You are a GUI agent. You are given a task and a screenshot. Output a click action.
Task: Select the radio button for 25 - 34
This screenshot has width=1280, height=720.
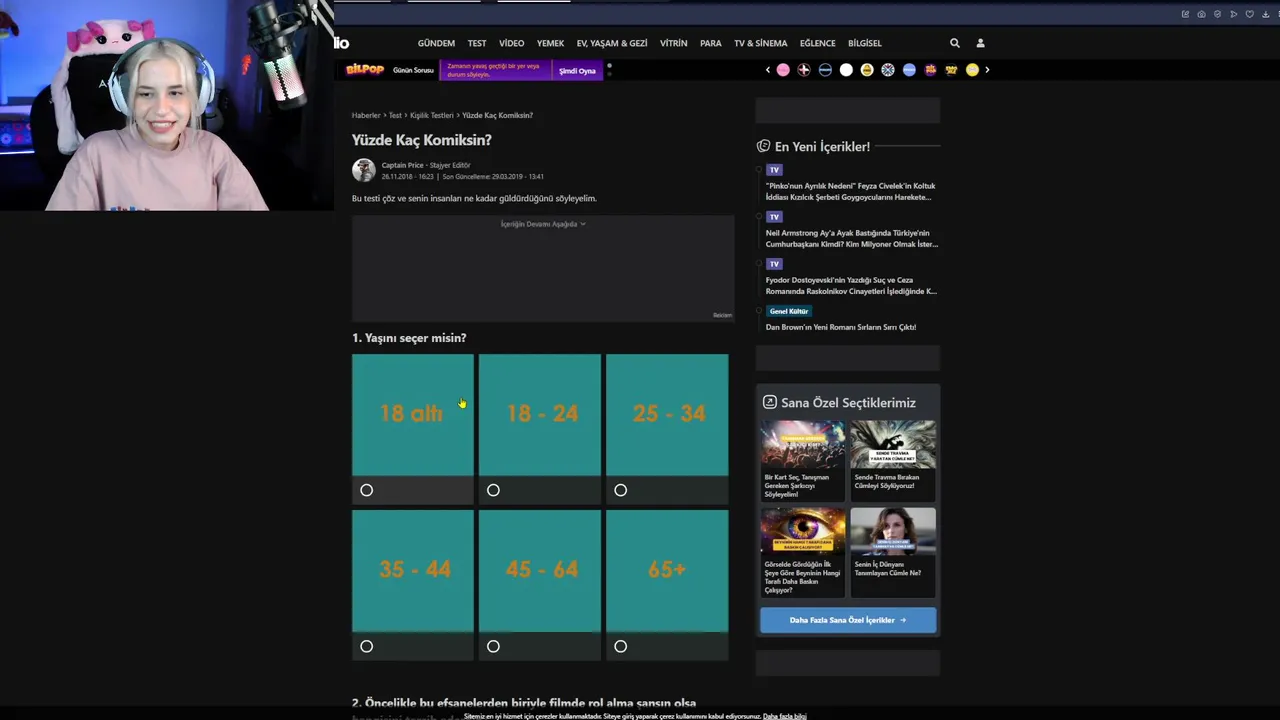pyautogui.click(x=621, y=490)
